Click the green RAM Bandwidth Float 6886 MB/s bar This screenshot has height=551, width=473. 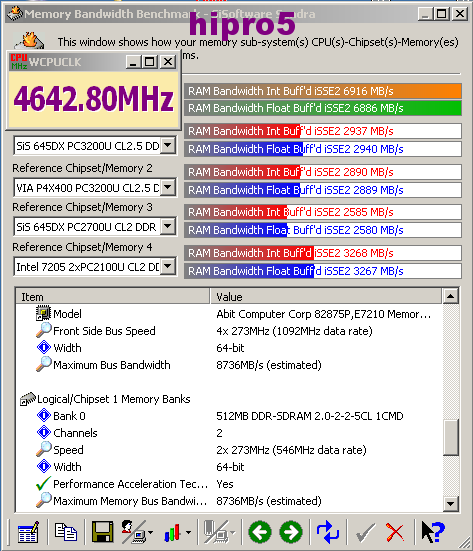coord(323,108)
